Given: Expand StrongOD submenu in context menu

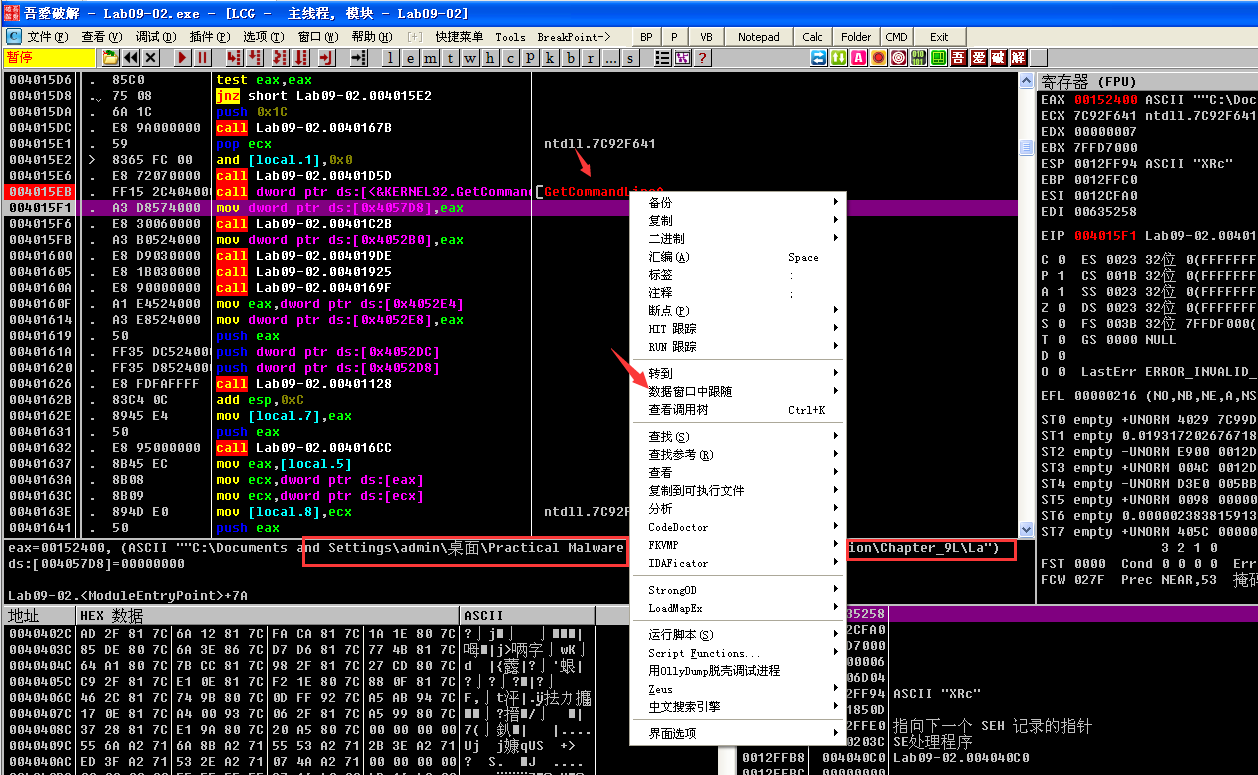Looking at the screenshot, I should pos(737,590).
